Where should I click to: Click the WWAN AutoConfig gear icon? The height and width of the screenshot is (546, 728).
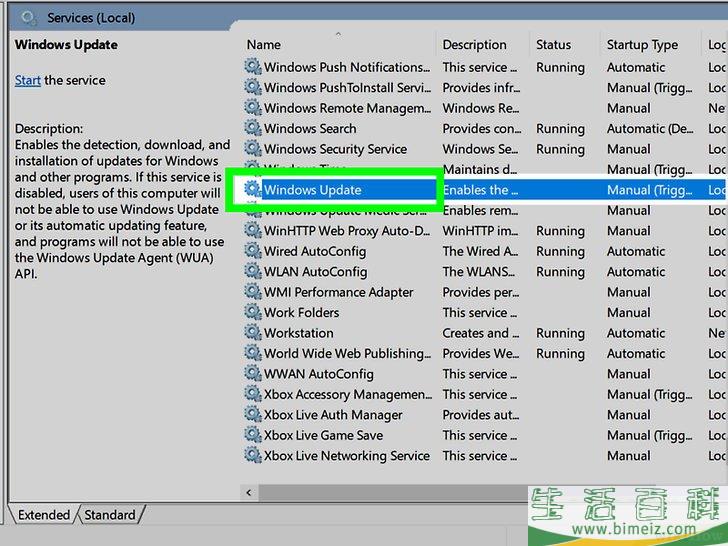(253, 373)
